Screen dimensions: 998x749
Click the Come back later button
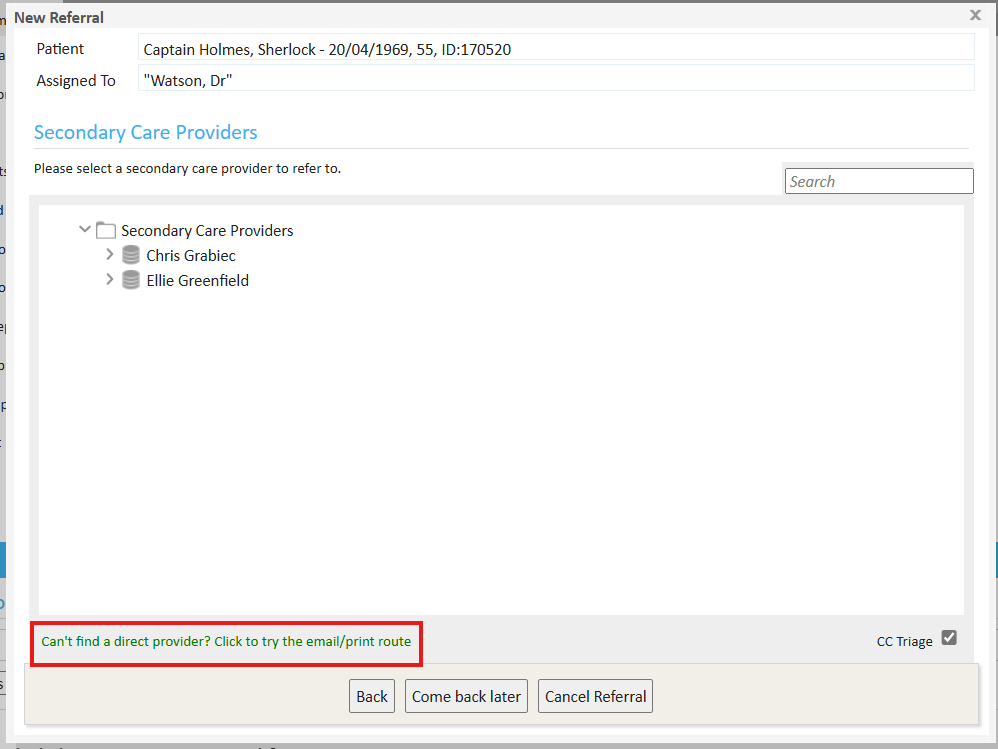(x=466, y=696)
